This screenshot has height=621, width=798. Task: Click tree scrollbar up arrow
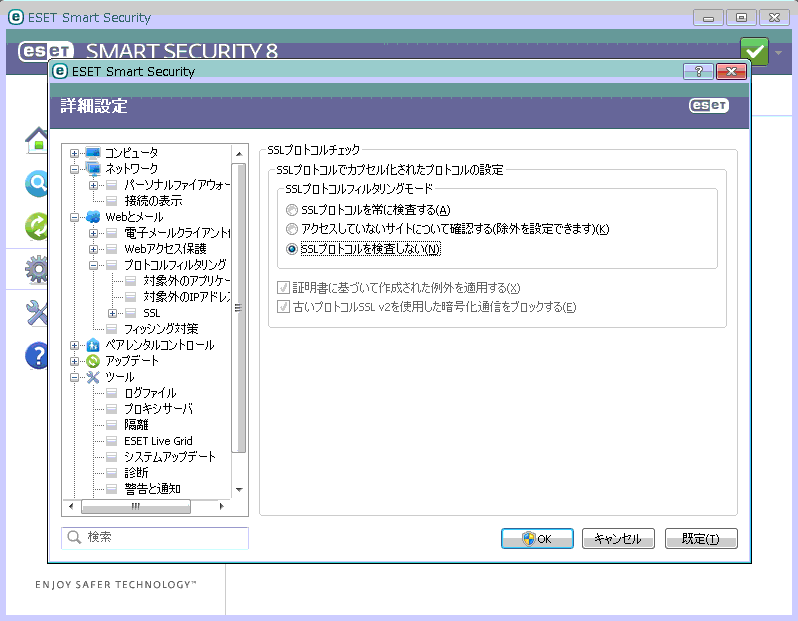pyautogui.click(x=239, y=154)
